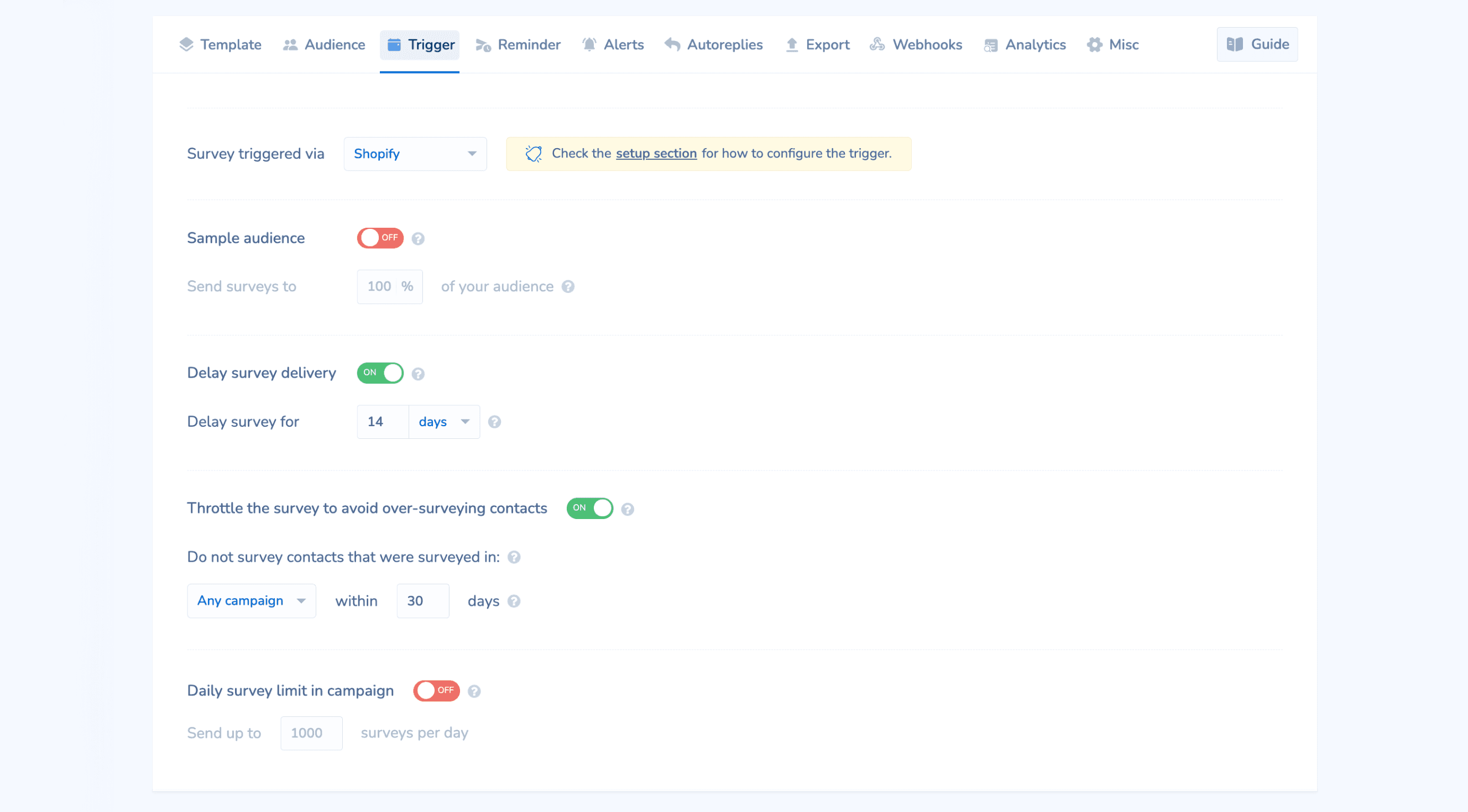This screenshot has height=812, width=1468.
Task: Click the notice icon in the yellow setup banner
Action: 534,154
